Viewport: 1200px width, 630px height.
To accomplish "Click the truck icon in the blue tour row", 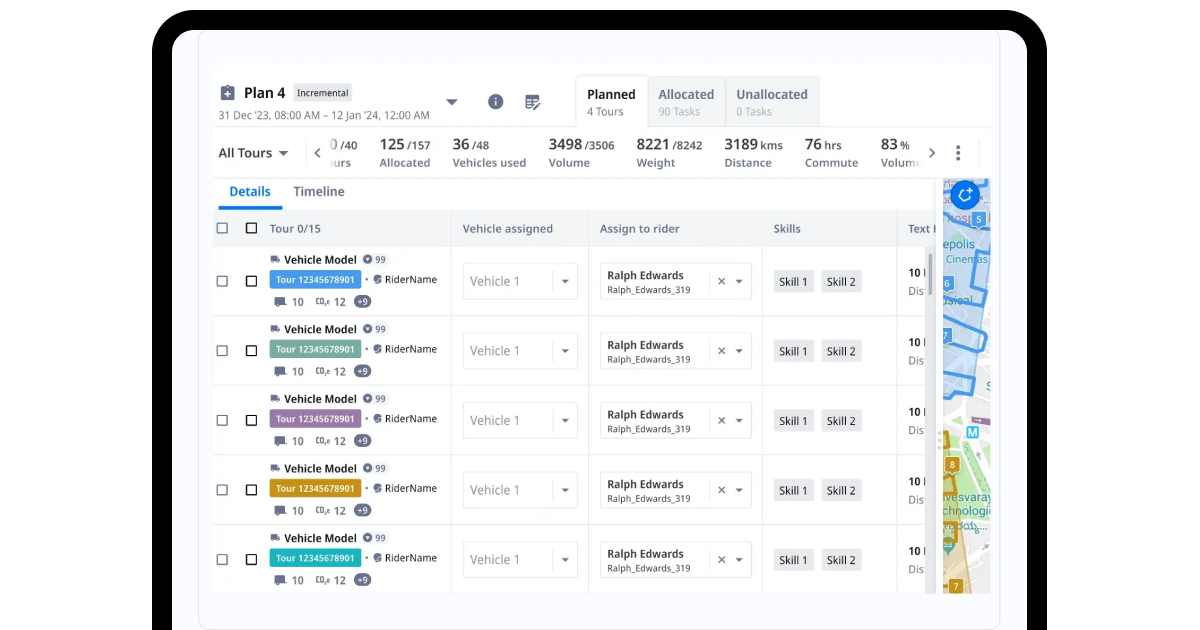I will pyautogui.click(x=275, y=259).
